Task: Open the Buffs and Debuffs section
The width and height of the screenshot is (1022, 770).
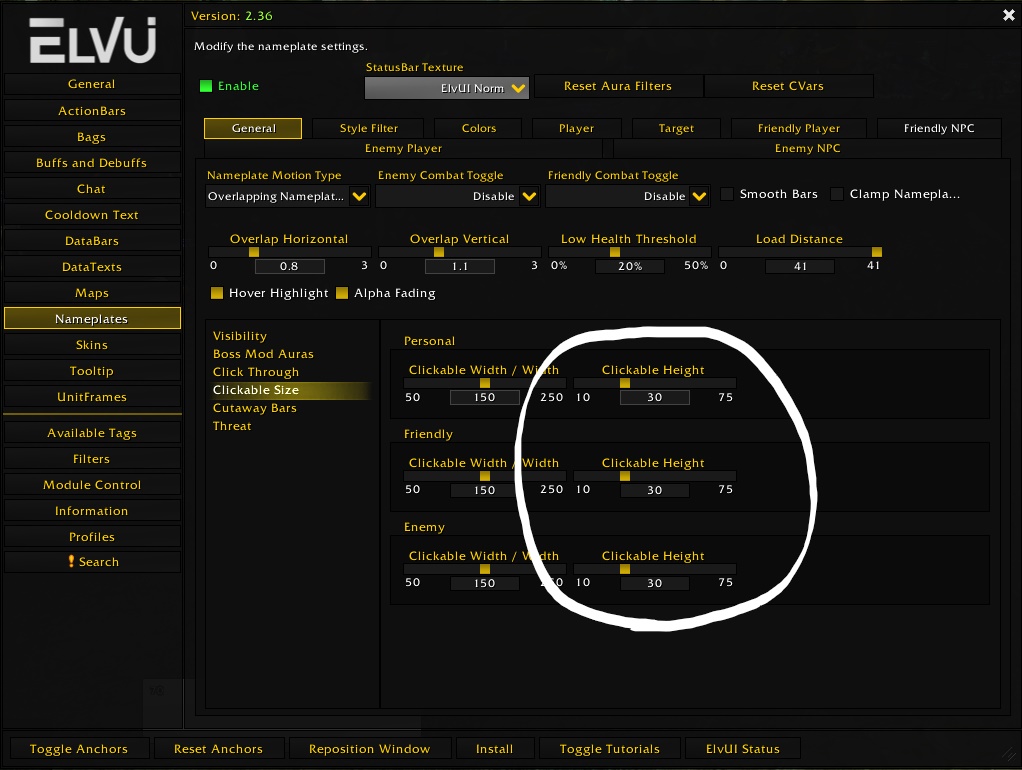Action: [x=92, y=163]
